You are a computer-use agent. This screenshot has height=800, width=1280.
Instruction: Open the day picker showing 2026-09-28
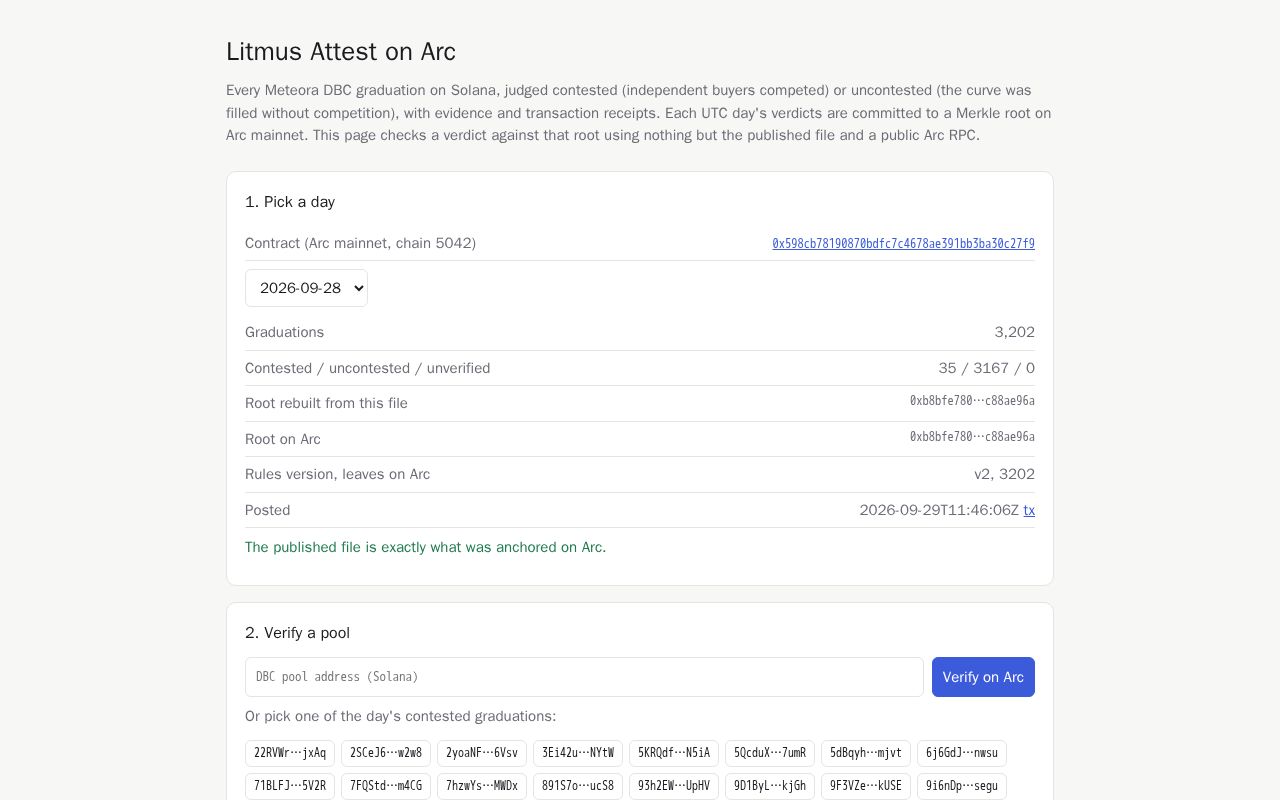(306, 288)
